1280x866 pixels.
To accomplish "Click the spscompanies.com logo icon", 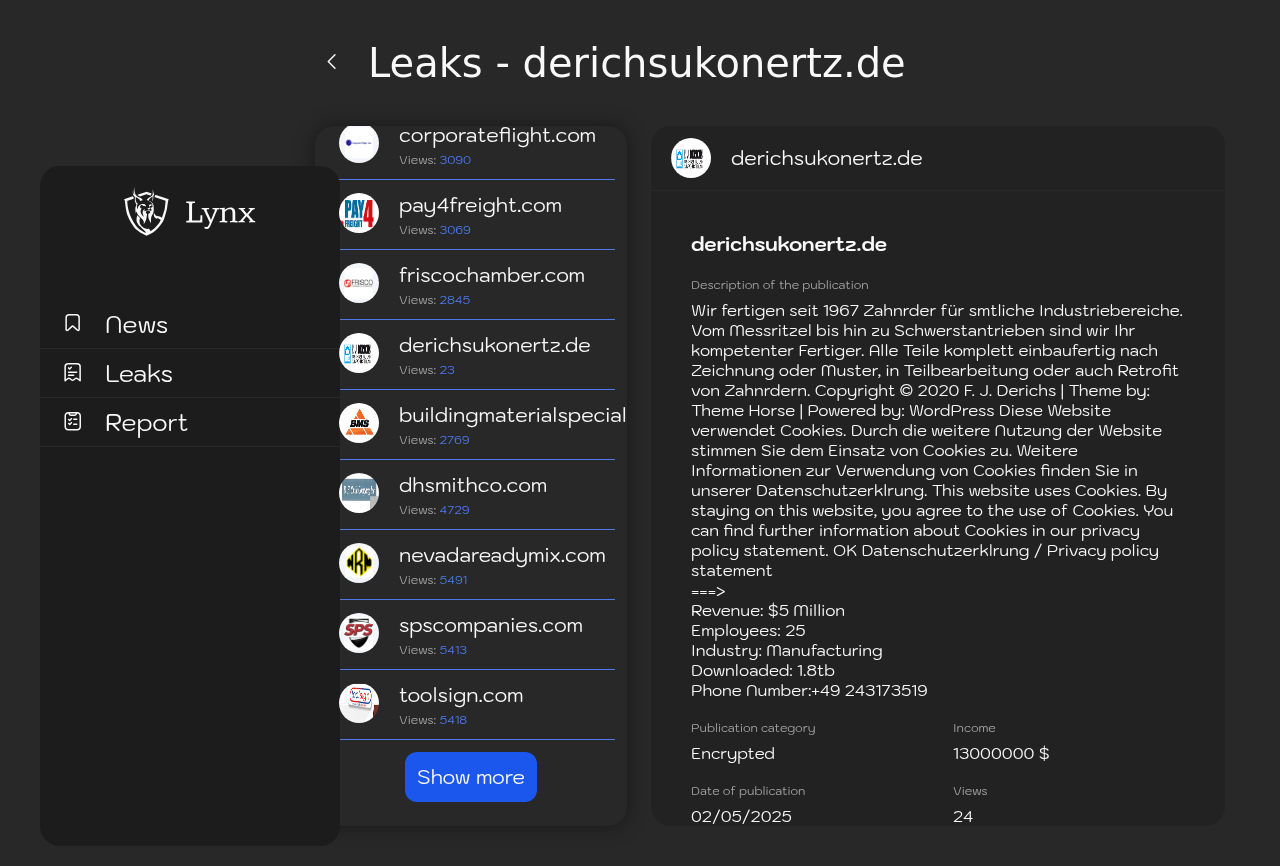I will click(x=359, y=633).
